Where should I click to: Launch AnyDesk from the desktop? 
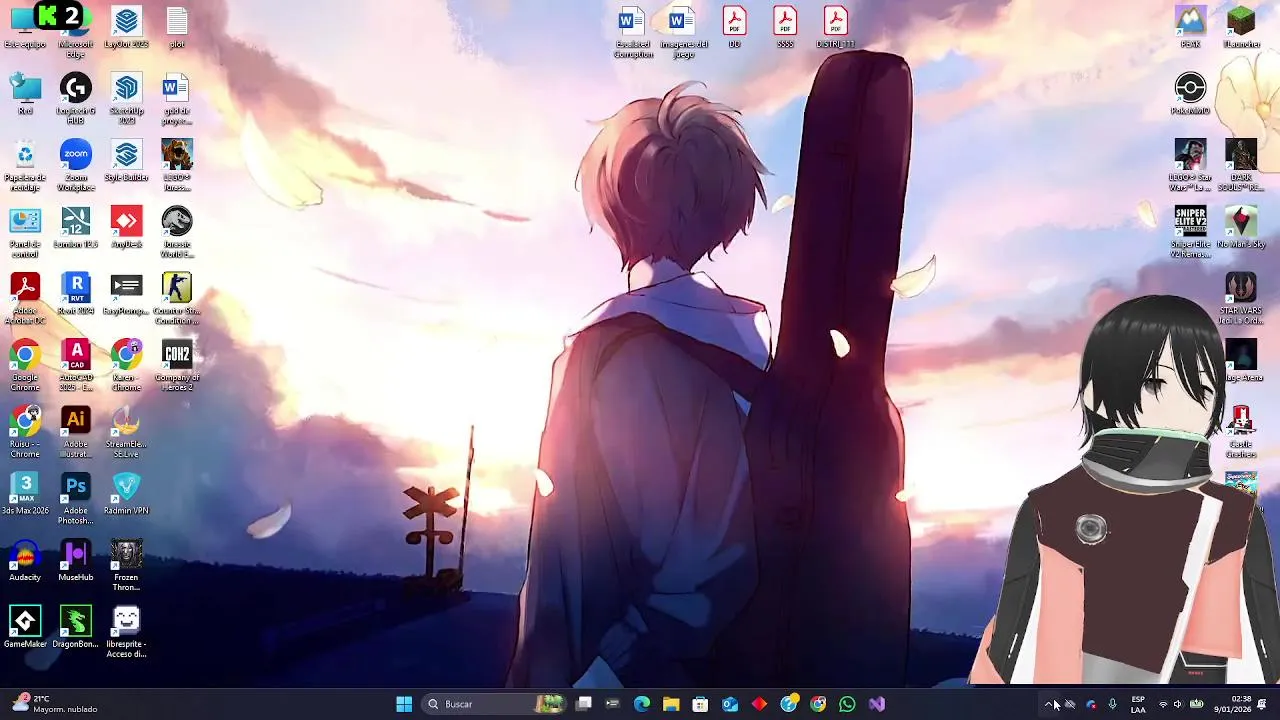[126, 227]
